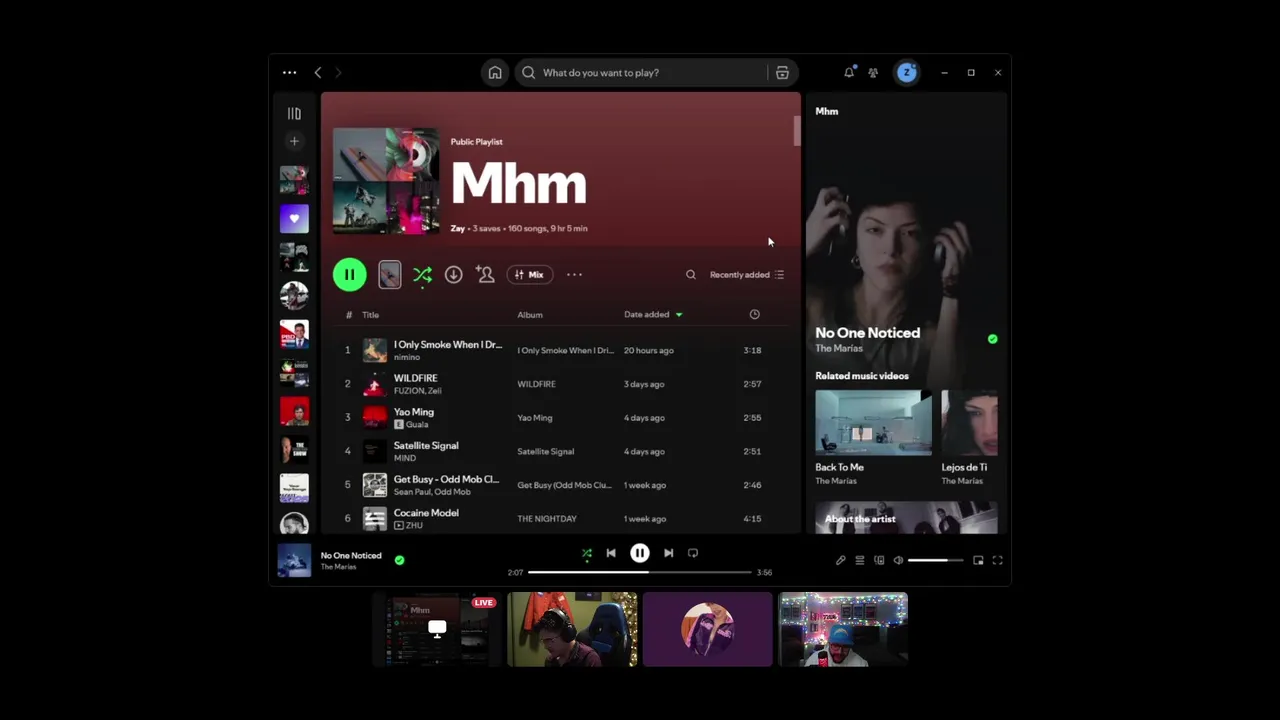Open Liked Songs purple heart in sidebar
This screenshot has width=1280, height=720.
click(294, 218)
